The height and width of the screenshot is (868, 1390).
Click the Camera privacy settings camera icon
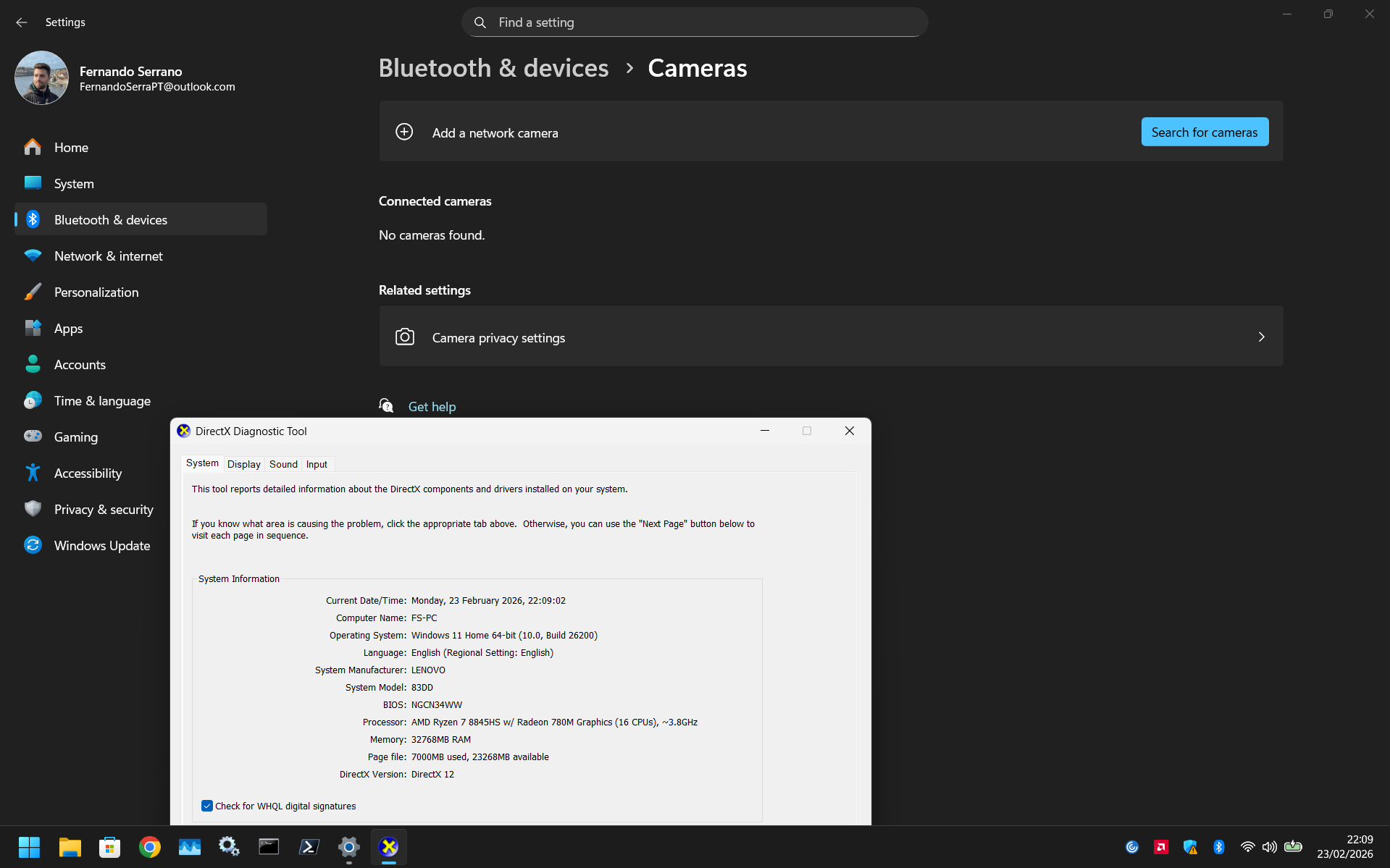click(405, 337)
